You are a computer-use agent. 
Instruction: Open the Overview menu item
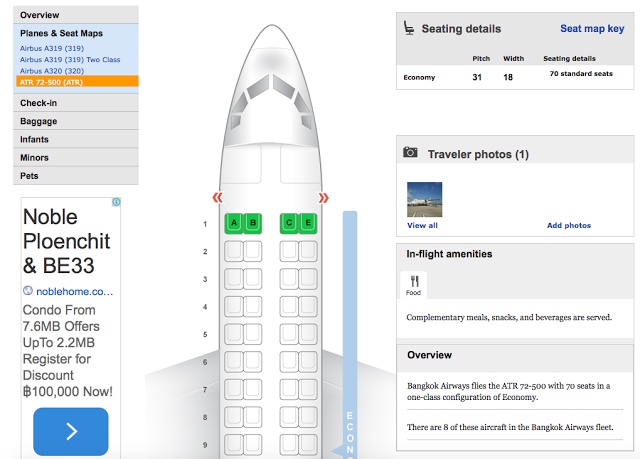[40, 15]
